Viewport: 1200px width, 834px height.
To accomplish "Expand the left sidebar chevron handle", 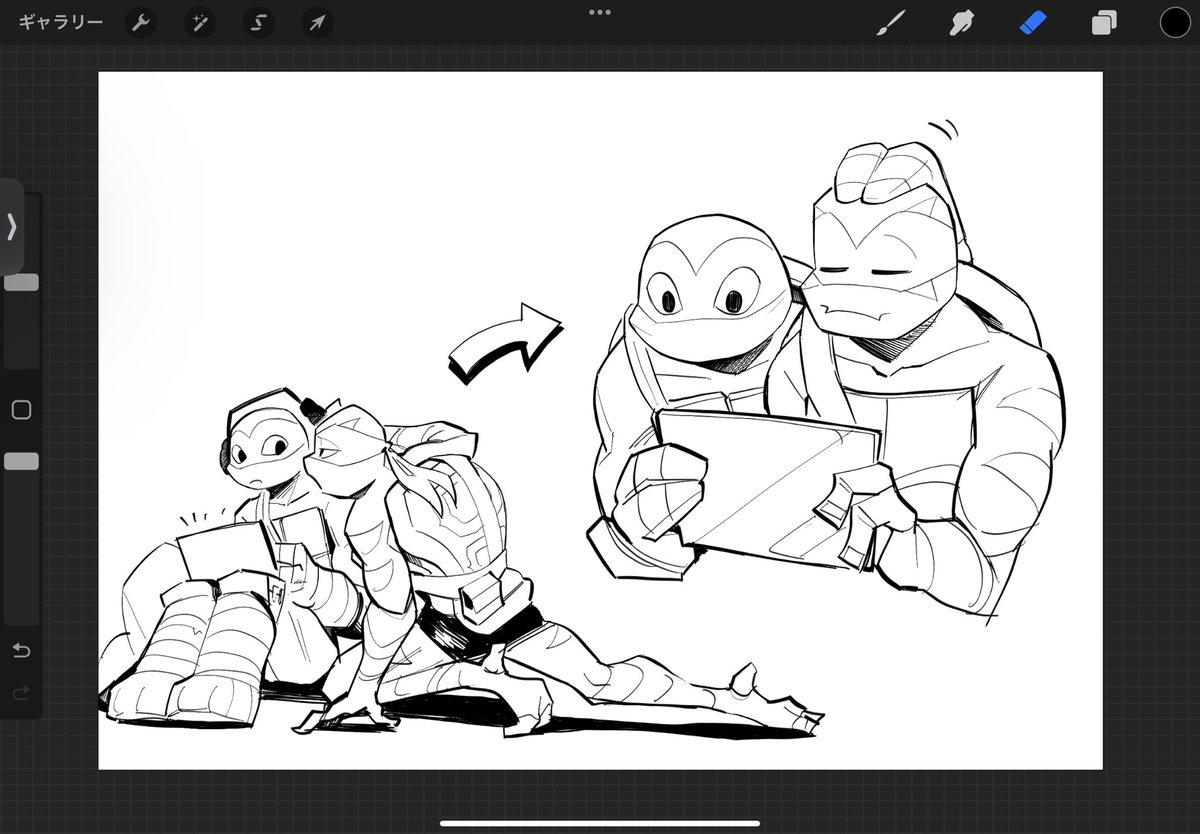I will coord(12,227).
